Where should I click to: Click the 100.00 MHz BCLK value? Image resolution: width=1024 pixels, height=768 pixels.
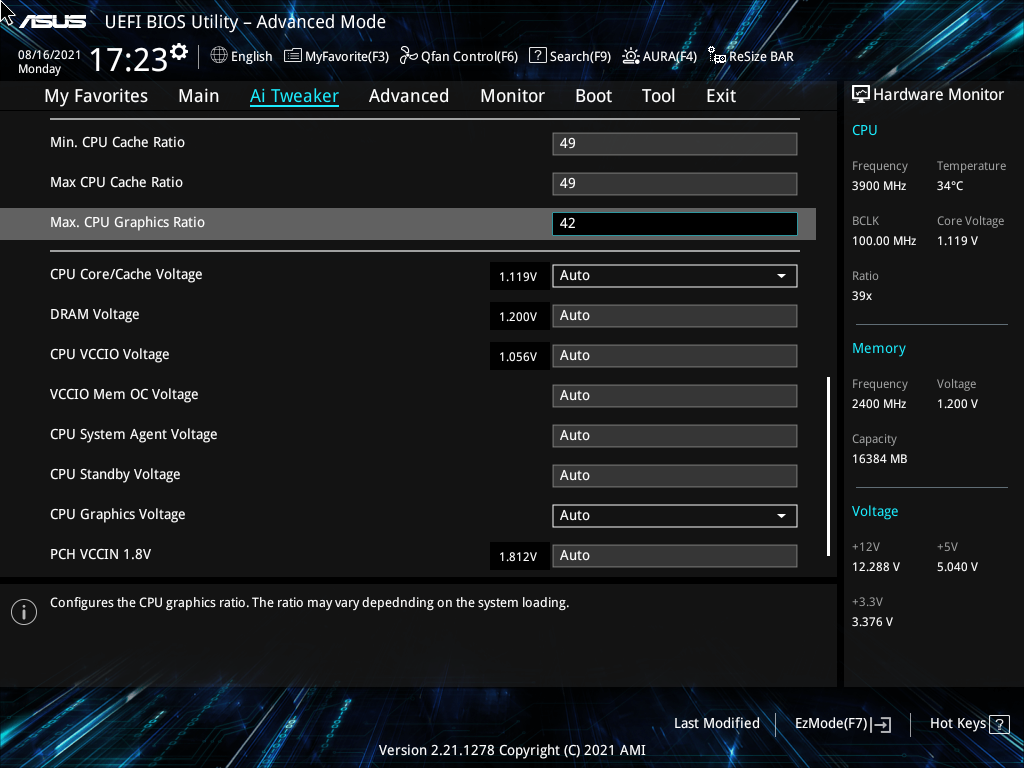coord(884,241)
